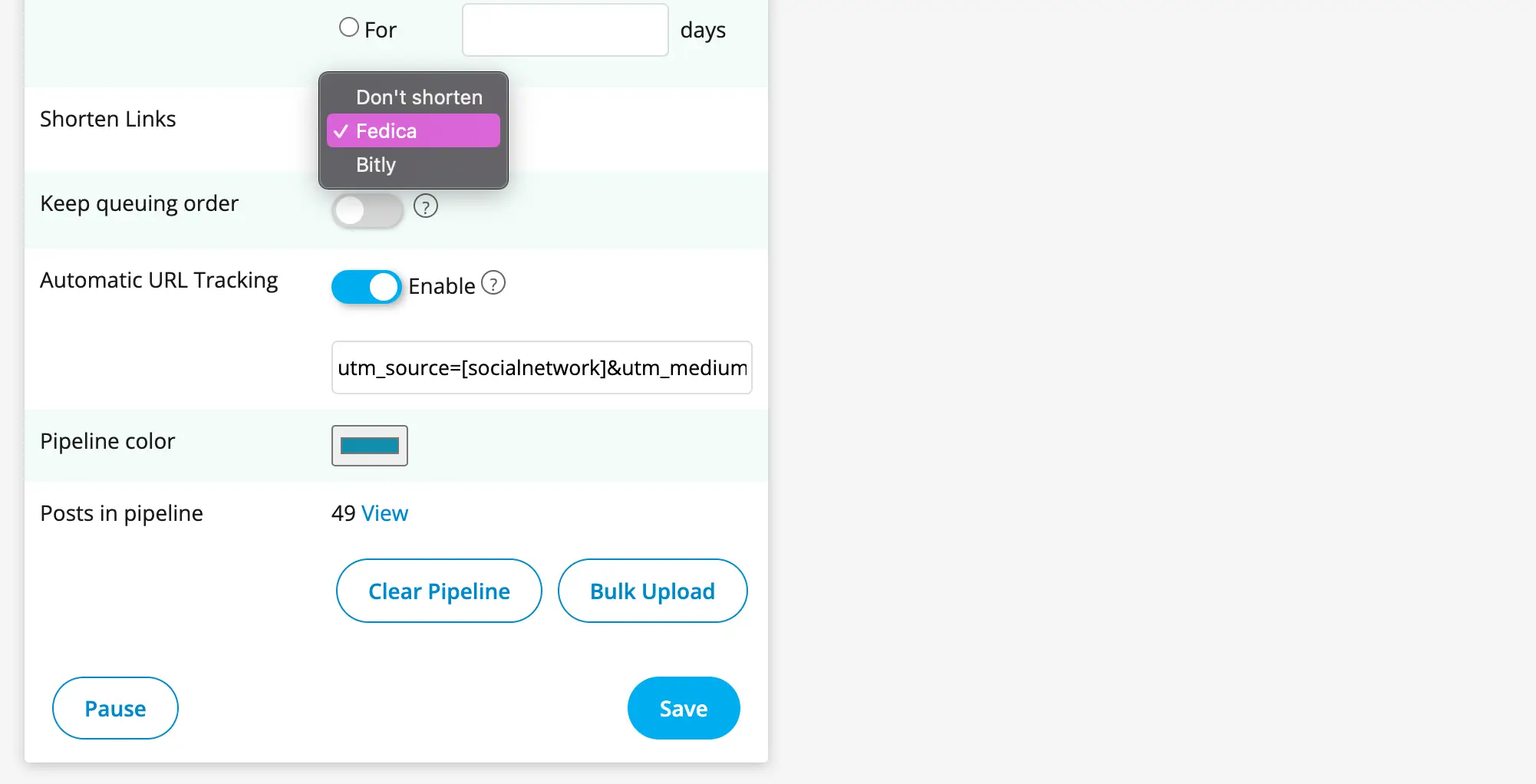Screen dimensions: 1536x784
Task: Click the number of days input field
Action: pyautogui.click(x=565, y=30)
